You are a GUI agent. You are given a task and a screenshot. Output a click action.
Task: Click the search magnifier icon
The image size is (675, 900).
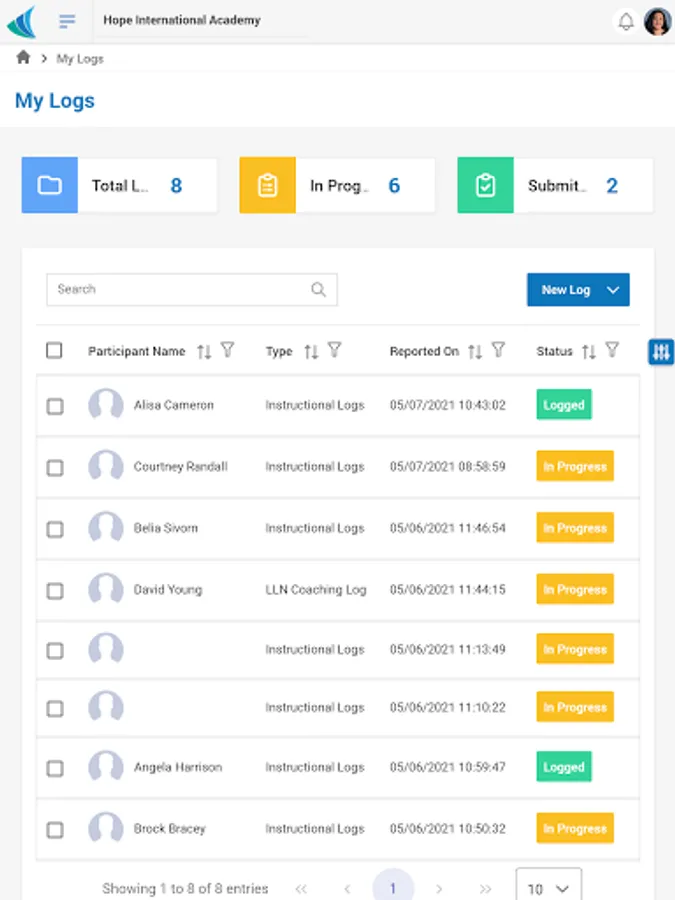point(319,289)
